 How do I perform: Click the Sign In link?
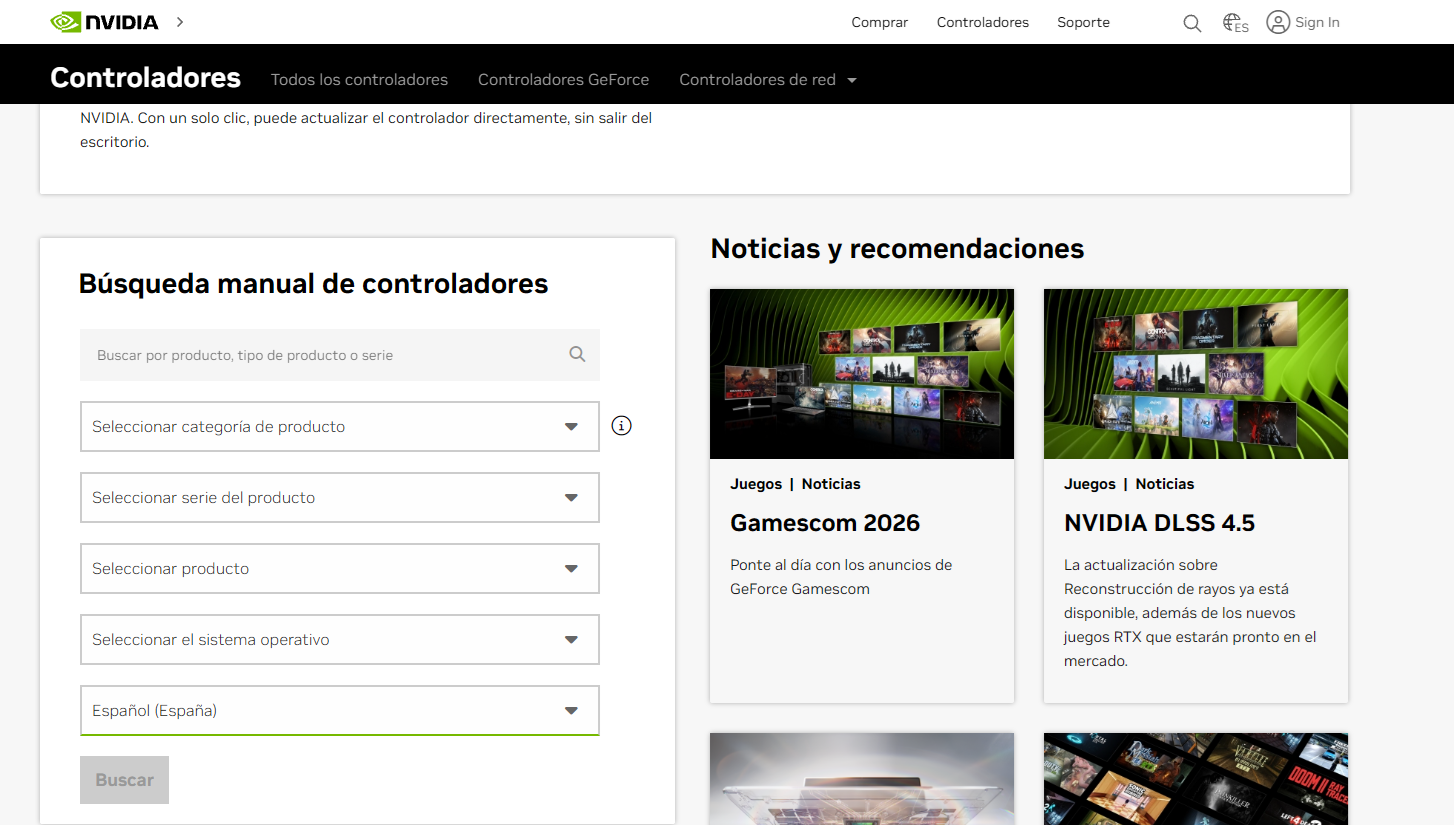(1317, 22)
